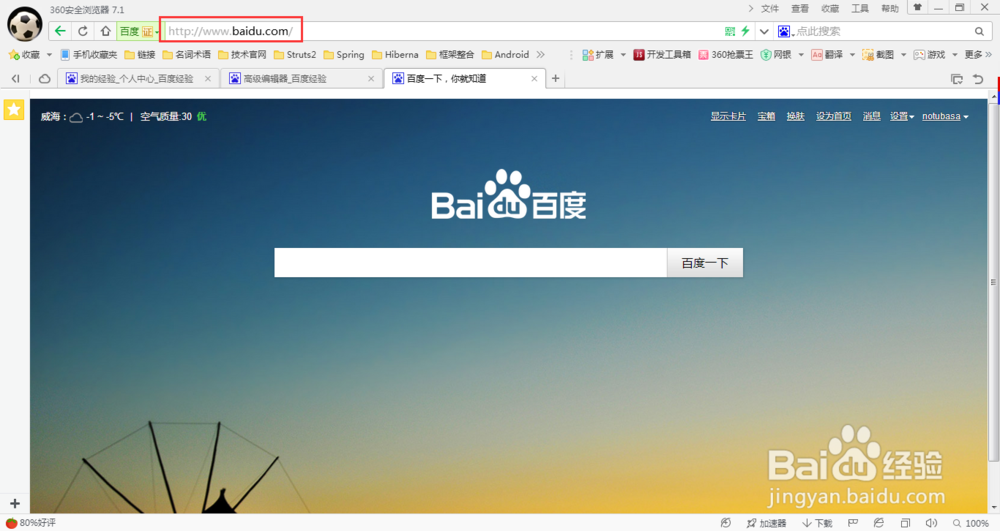Screen dimensions: 1000x531
Task: Open the 帮助 menu
Action: pos(890,8)
